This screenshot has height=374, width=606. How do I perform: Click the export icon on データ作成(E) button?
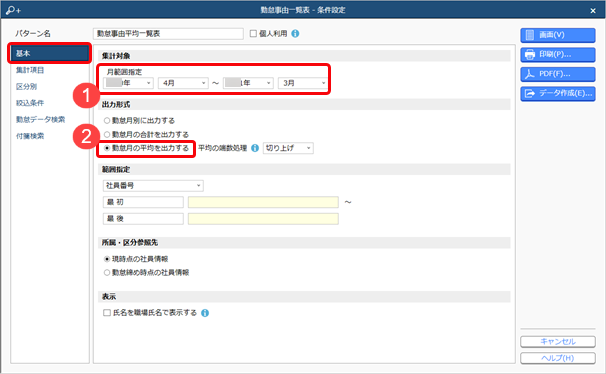point(530,94)
